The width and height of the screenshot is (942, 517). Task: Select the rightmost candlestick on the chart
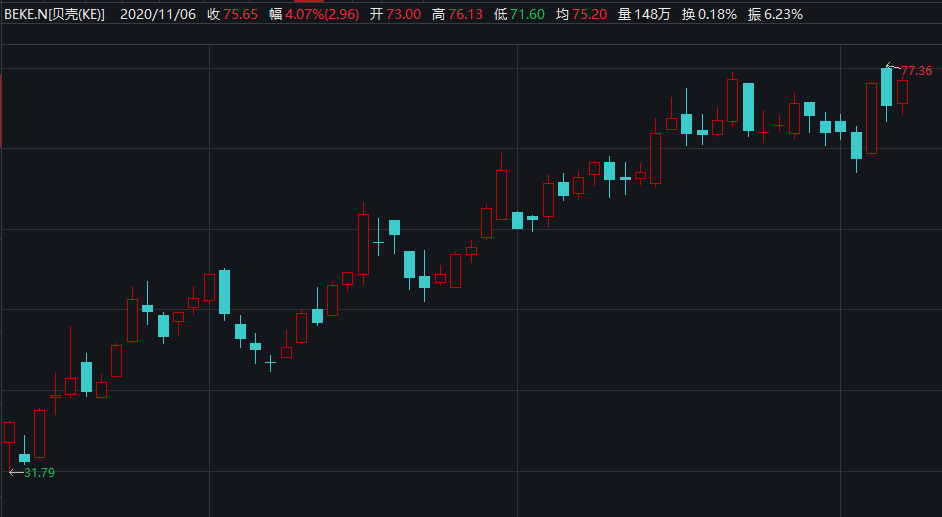[902, 92]
